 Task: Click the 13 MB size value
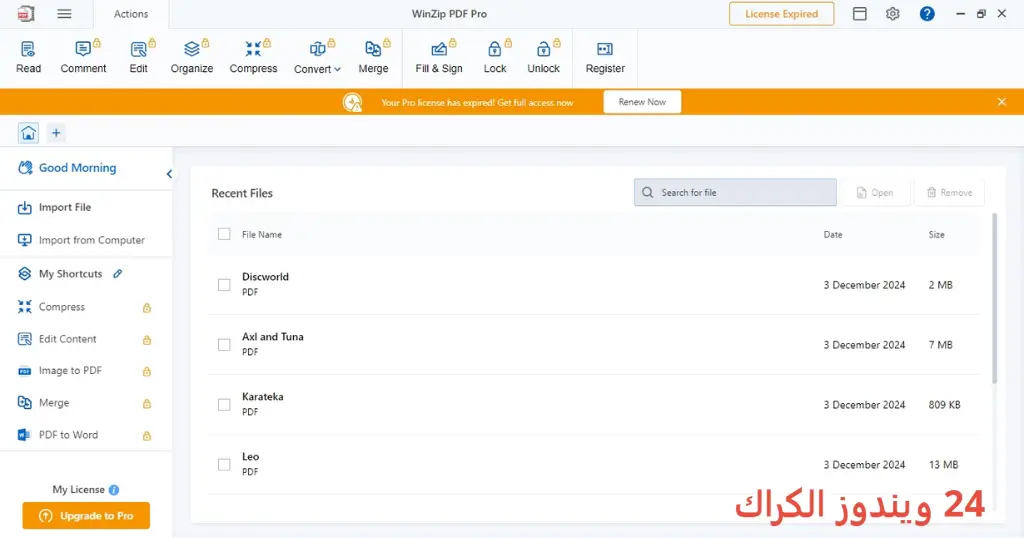tap(943, 465)
